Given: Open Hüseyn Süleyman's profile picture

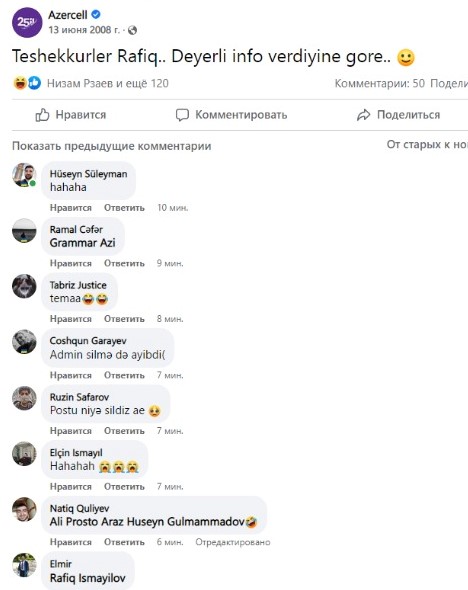Looking at the screenshot, I should [24, 175].
